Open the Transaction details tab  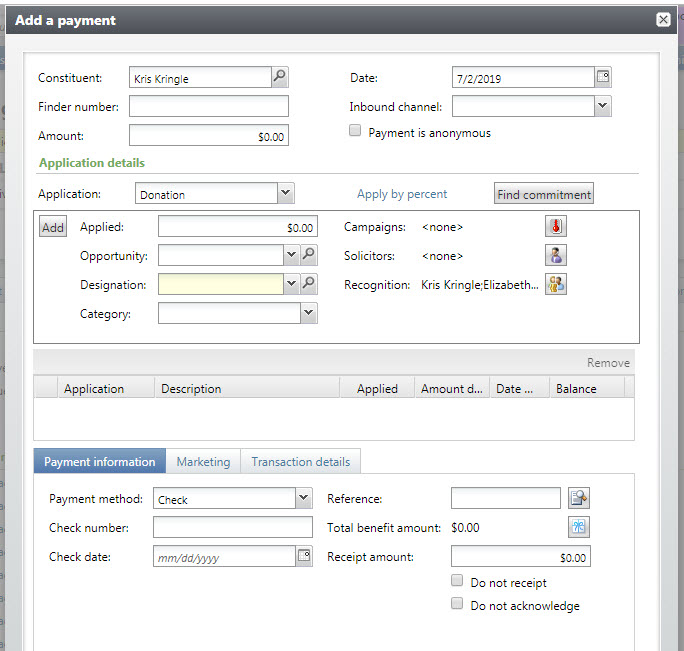(300, 462)
